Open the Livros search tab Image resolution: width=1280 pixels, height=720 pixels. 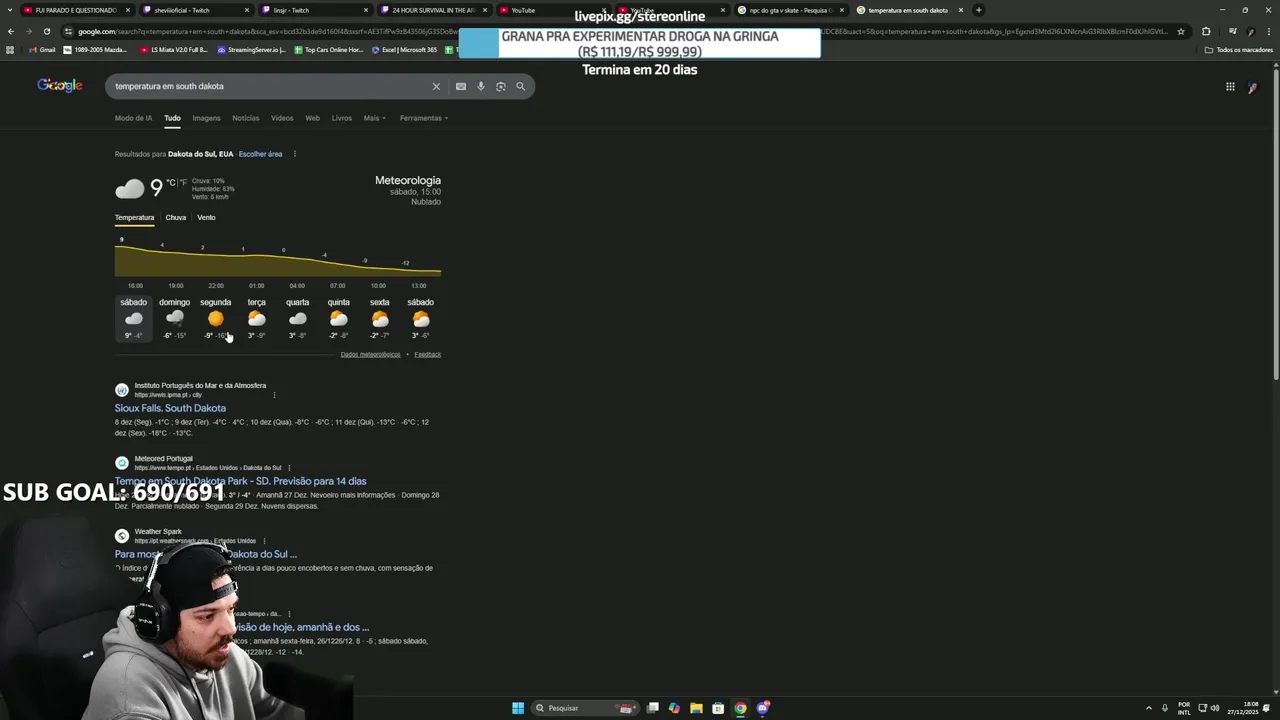pos(342,118)
